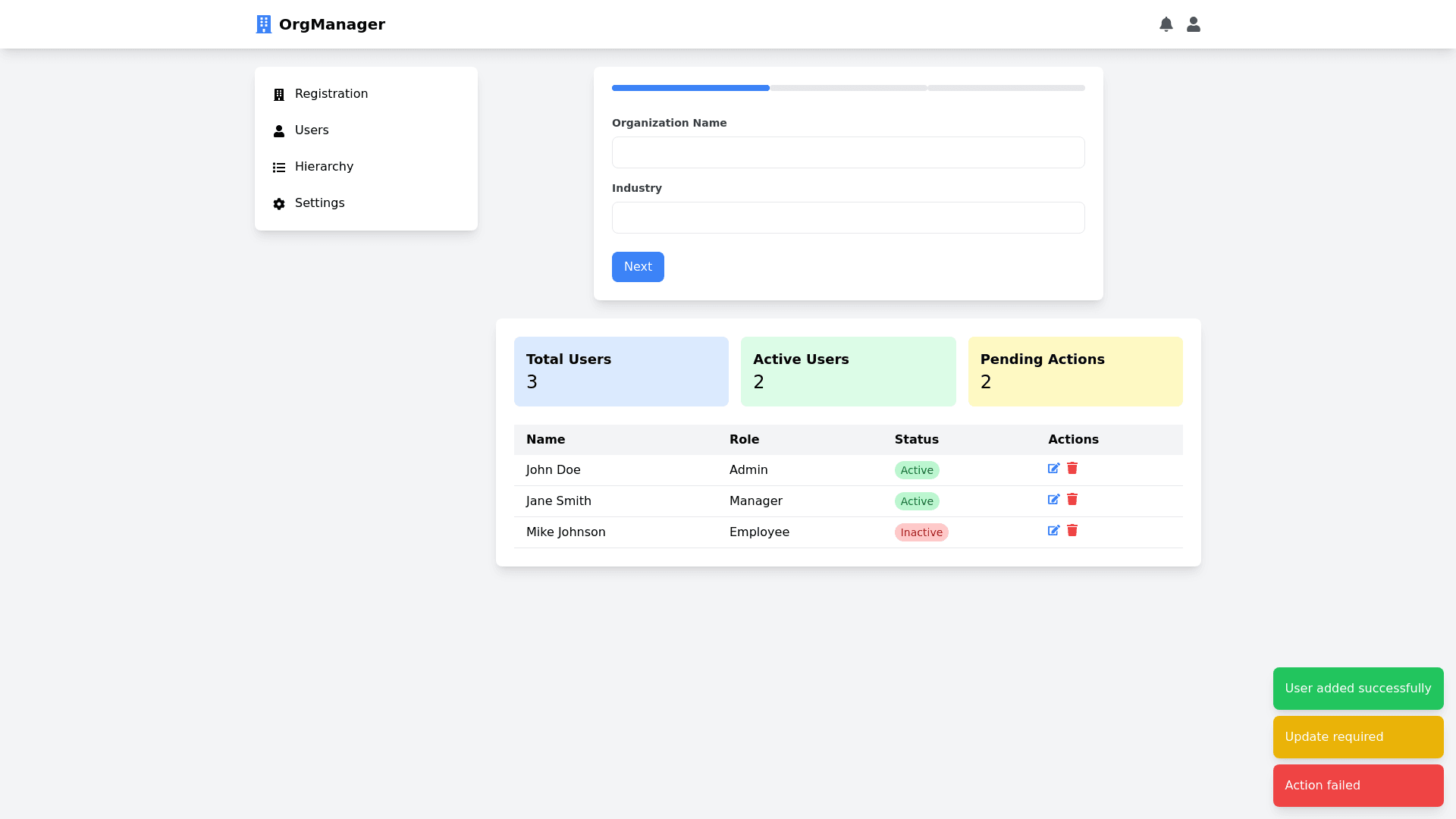
Task: Go to Users in the sidebar
Action: pyautogui.click(x=312, y=130)
